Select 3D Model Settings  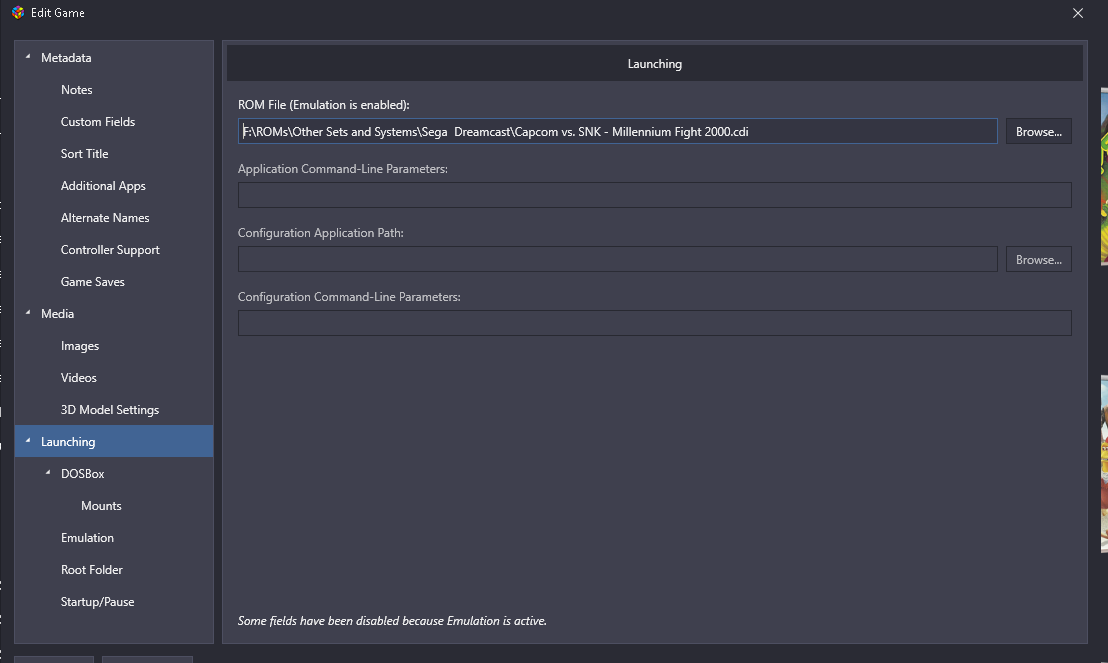click(110, 410)
